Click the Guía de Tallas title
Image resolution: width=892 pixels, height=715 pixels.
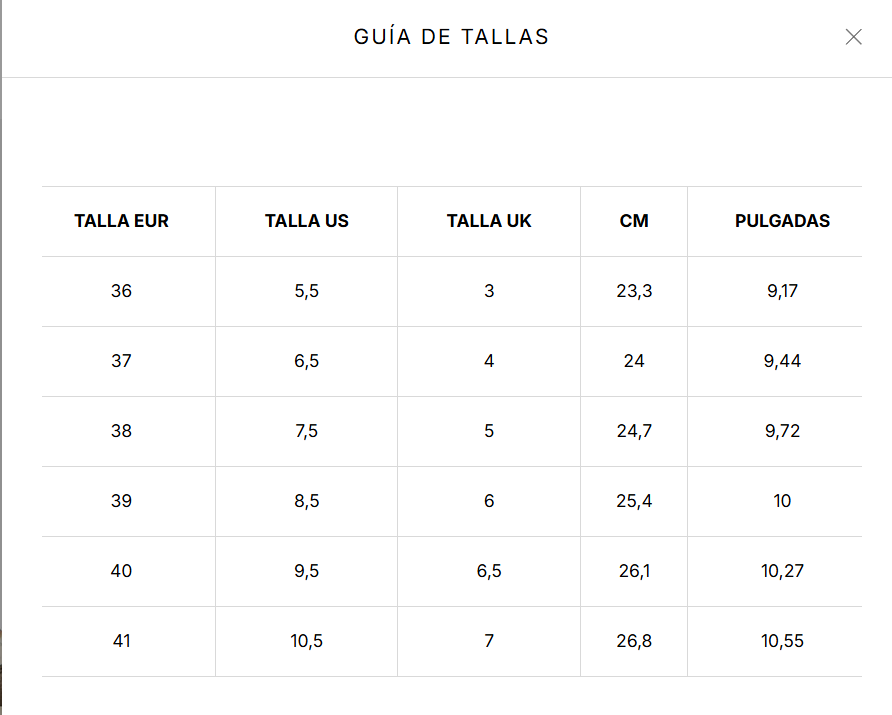coord(451,37)
